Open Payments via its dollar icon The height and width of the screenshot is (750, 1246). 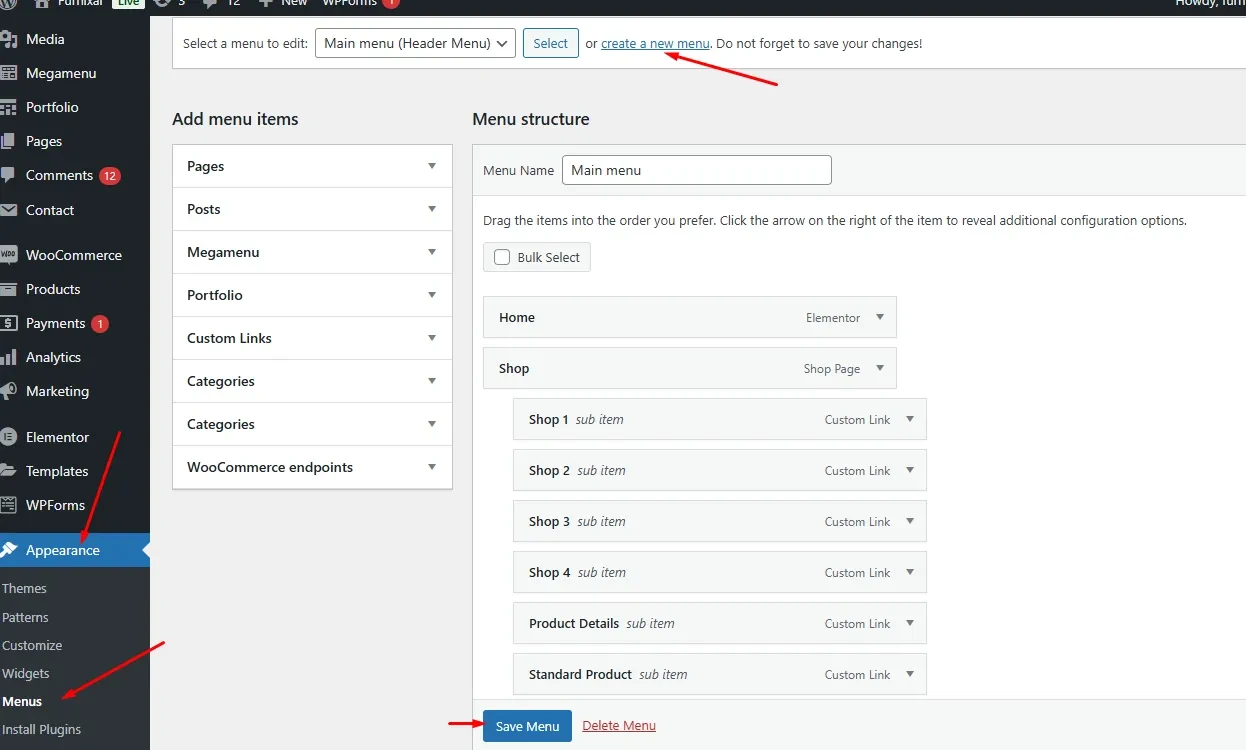[x=9, y=323]
